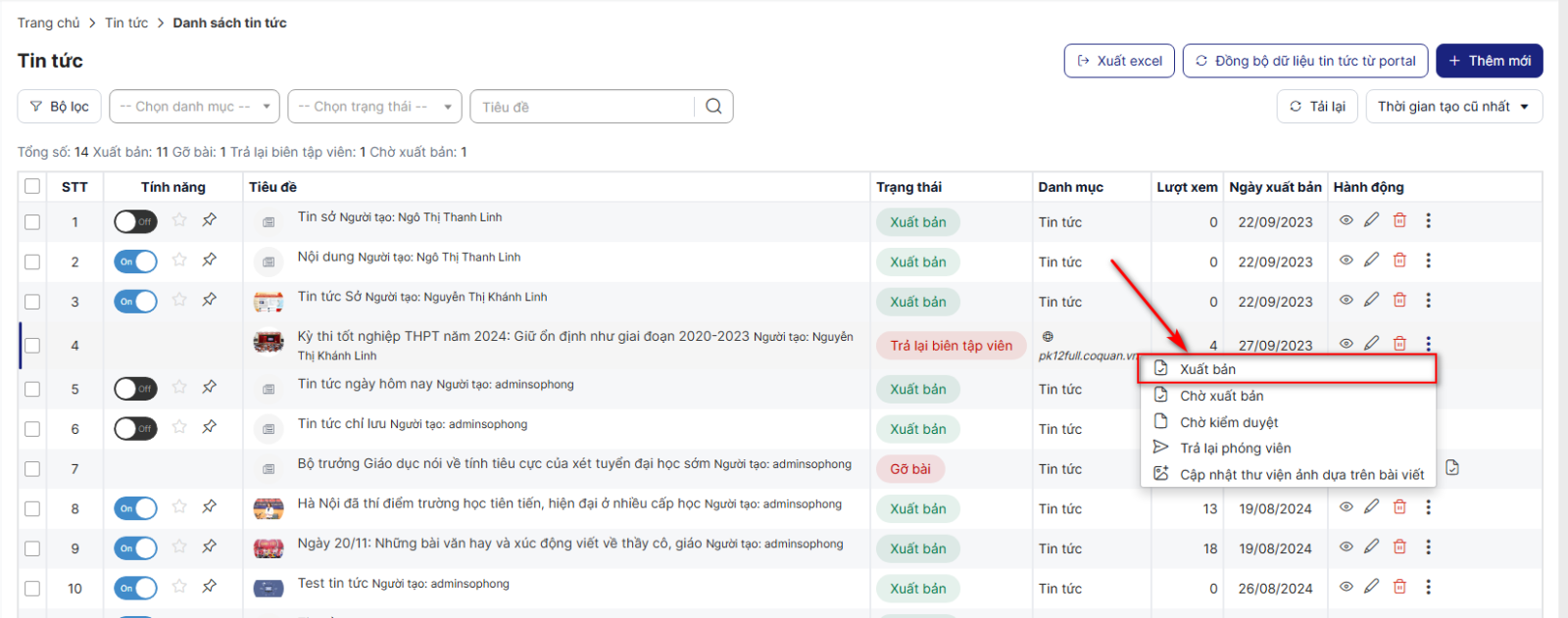Click thumbnail image of row 4 article
This screenshot has height=618, width=1568.
click(269, 343)
